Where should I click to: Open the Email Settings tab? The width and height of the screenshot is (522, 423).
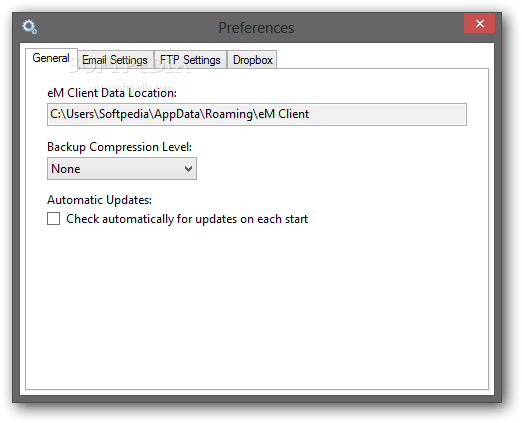pos(115,60)
